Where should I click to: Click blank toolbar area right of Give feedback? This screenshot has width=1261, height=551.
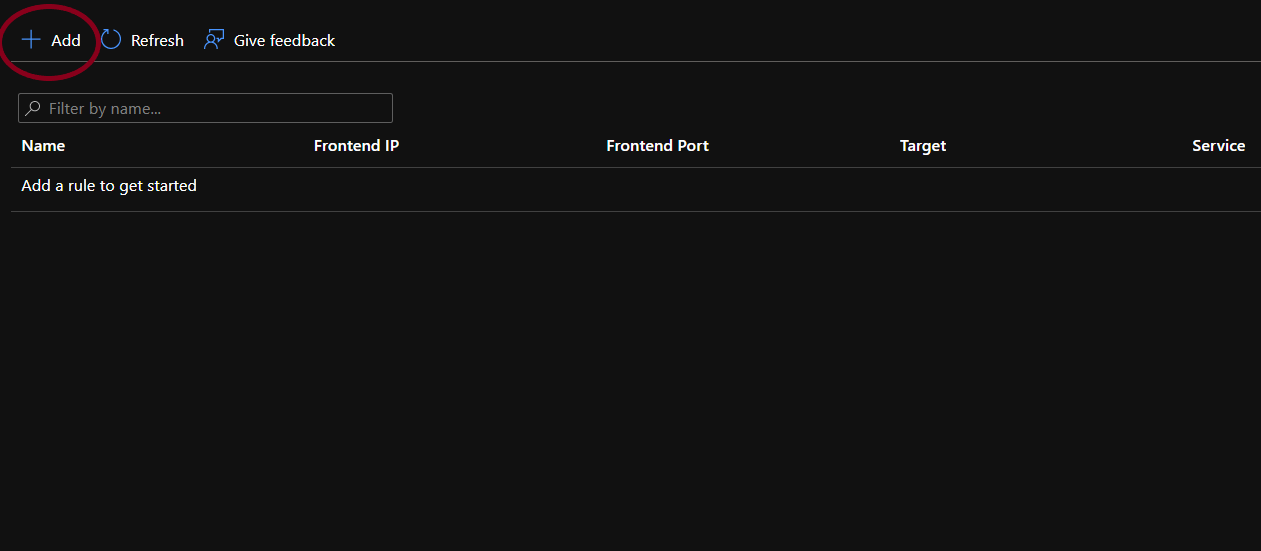click(x=800, y=40)
